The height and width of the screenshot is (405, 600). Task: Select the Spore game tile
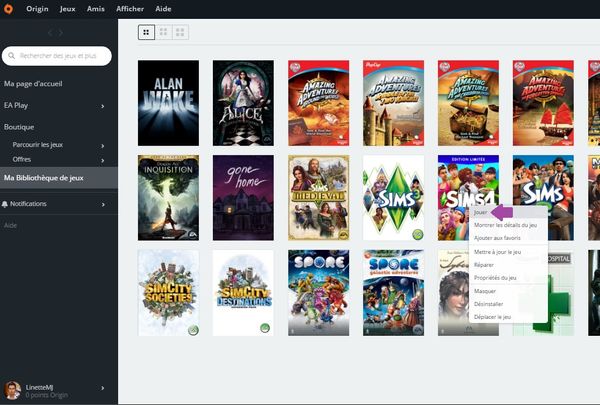[318, 293]
